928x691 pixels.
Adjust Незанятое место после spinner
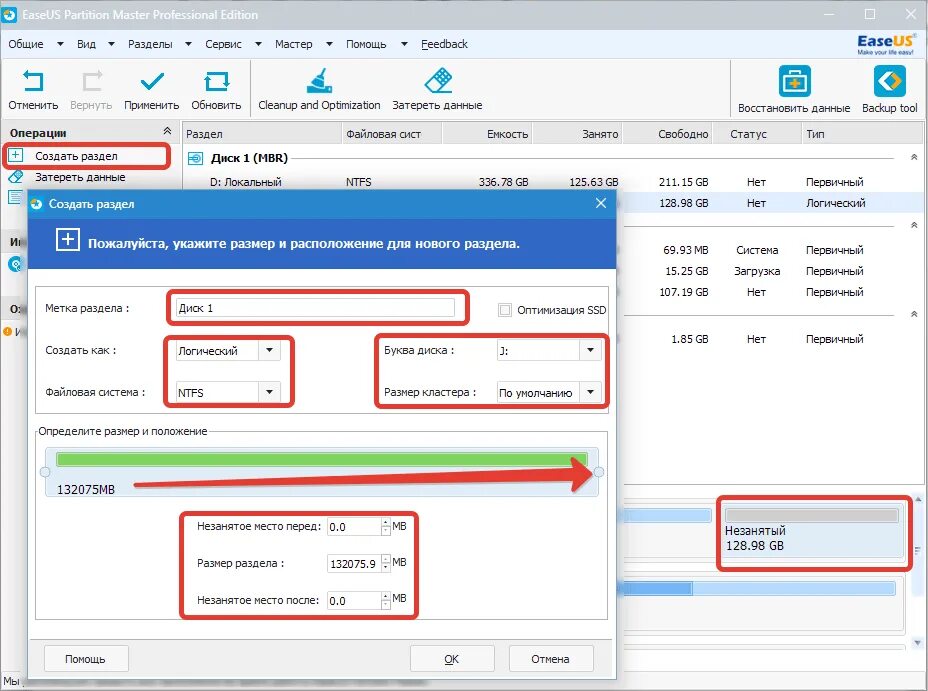[x=386, y=600]
